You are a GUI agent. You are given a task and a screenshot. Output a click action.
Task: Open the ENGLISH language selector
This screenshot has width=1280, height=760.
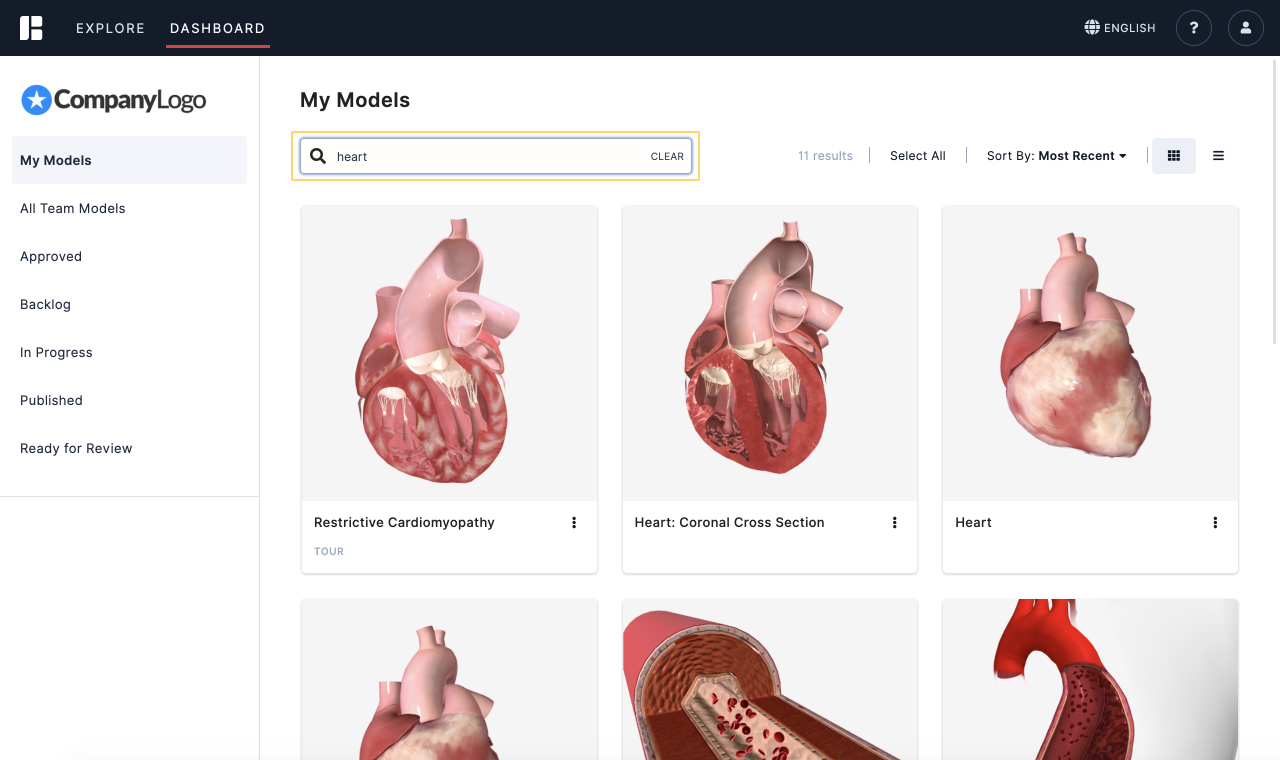(x=1120, y=28)
